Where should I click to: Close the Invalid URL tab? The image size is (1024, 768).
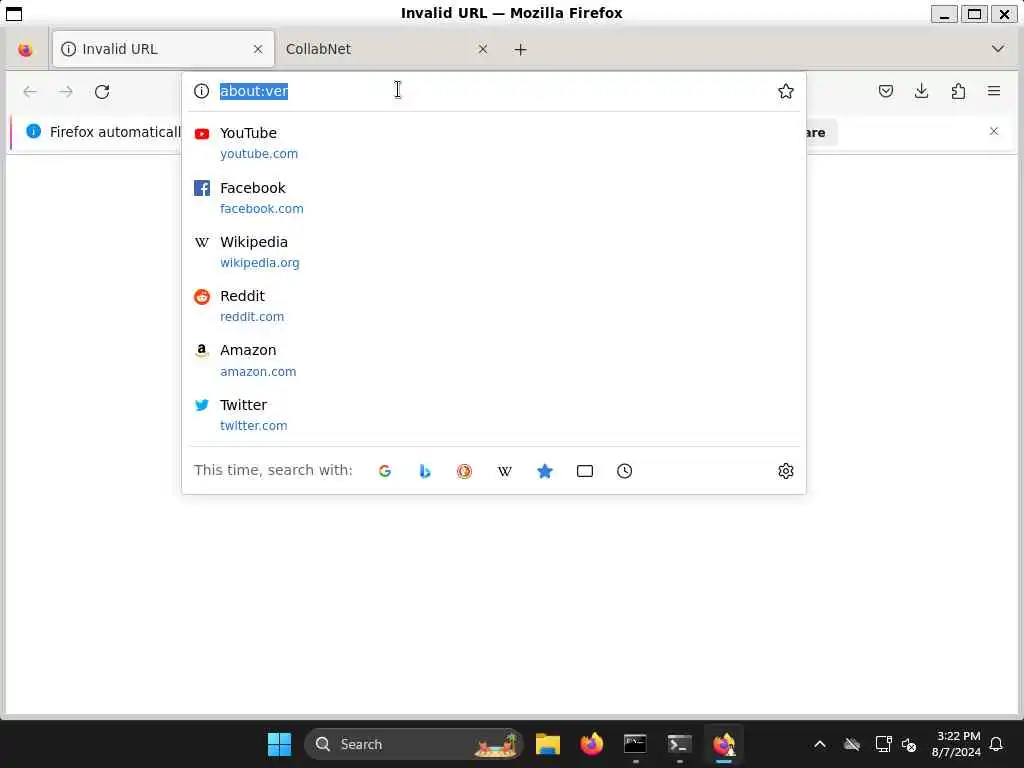(258, 49)
